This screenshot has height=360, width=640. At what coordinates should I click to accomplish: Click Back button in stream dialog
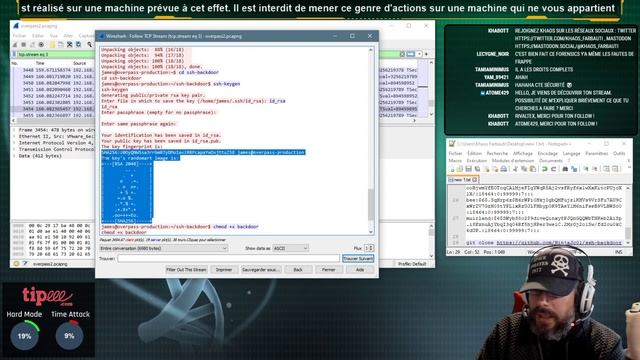click(298, 270)
